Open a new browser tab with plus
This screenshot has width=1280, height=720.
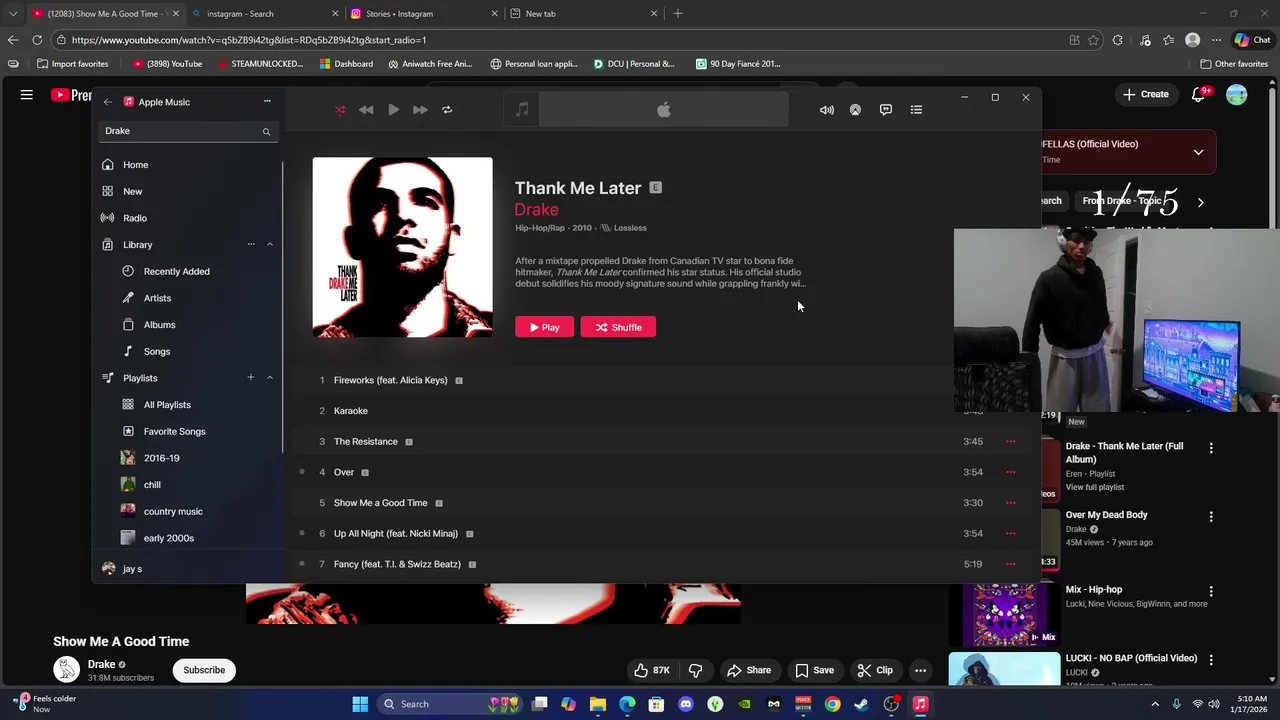point(678,14)
